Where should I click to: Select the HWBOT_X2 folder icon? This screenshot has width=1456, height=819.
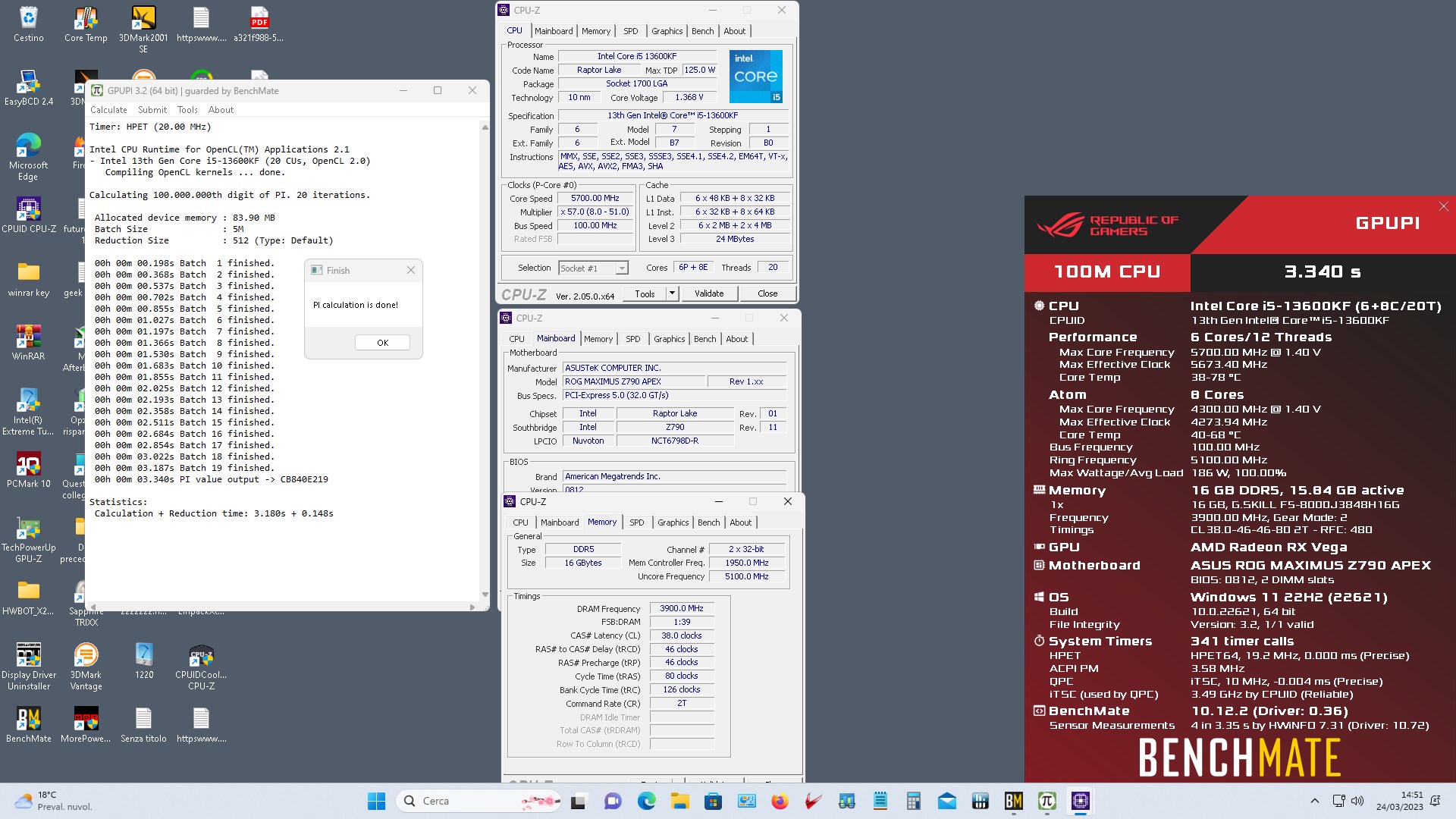pos(28,598)
